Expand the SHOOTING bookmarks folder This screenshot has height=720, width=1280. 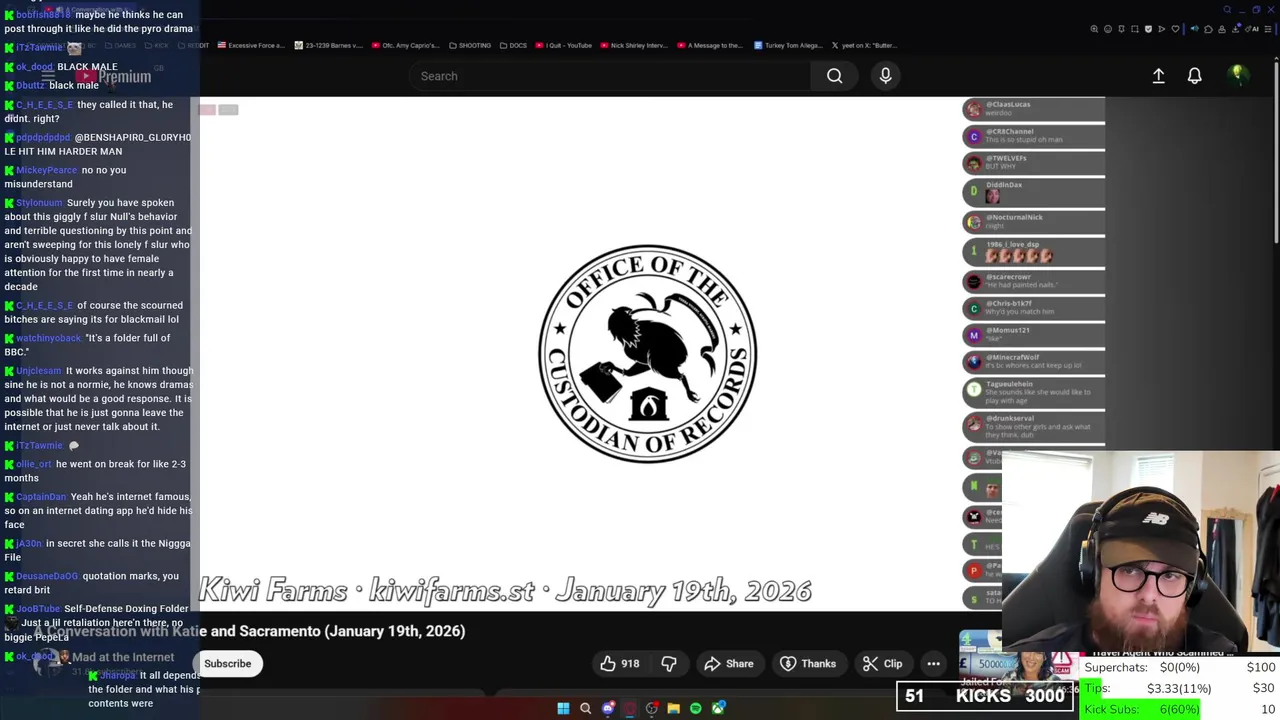click(470, 45)
